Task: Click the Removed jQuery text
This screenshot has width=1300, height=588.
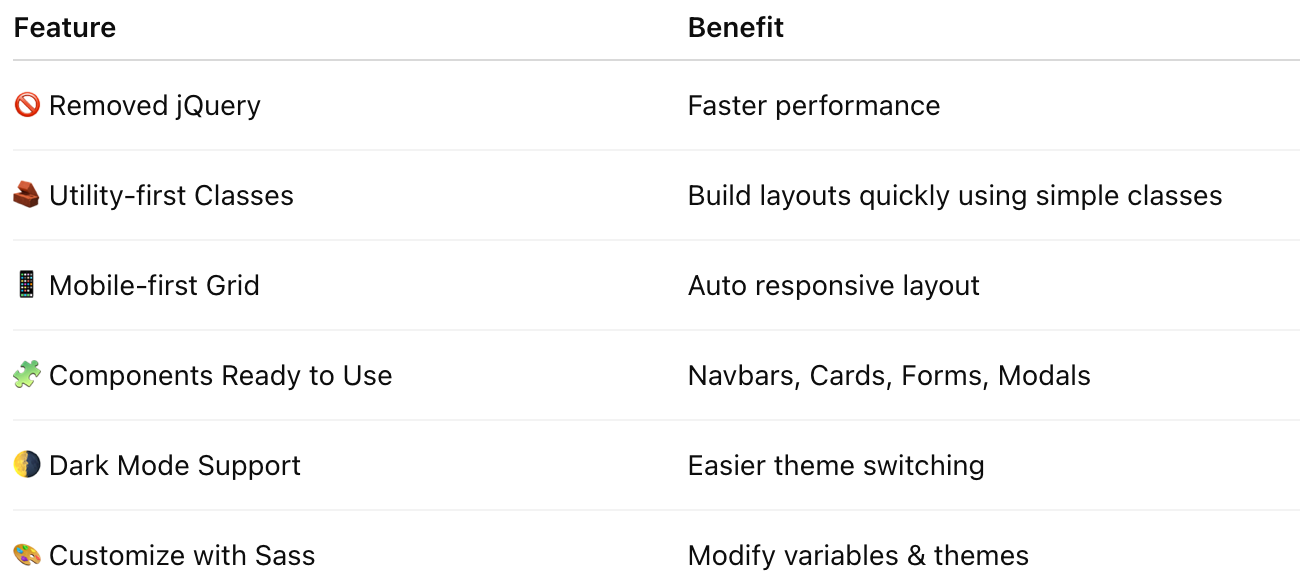Action: 155,106
